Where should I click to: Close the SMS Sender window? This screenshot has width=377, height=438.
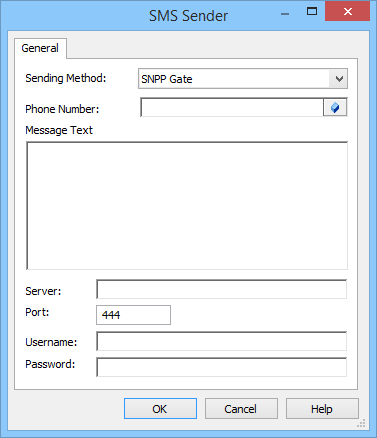pyautogui.click(x=347, y=12)
